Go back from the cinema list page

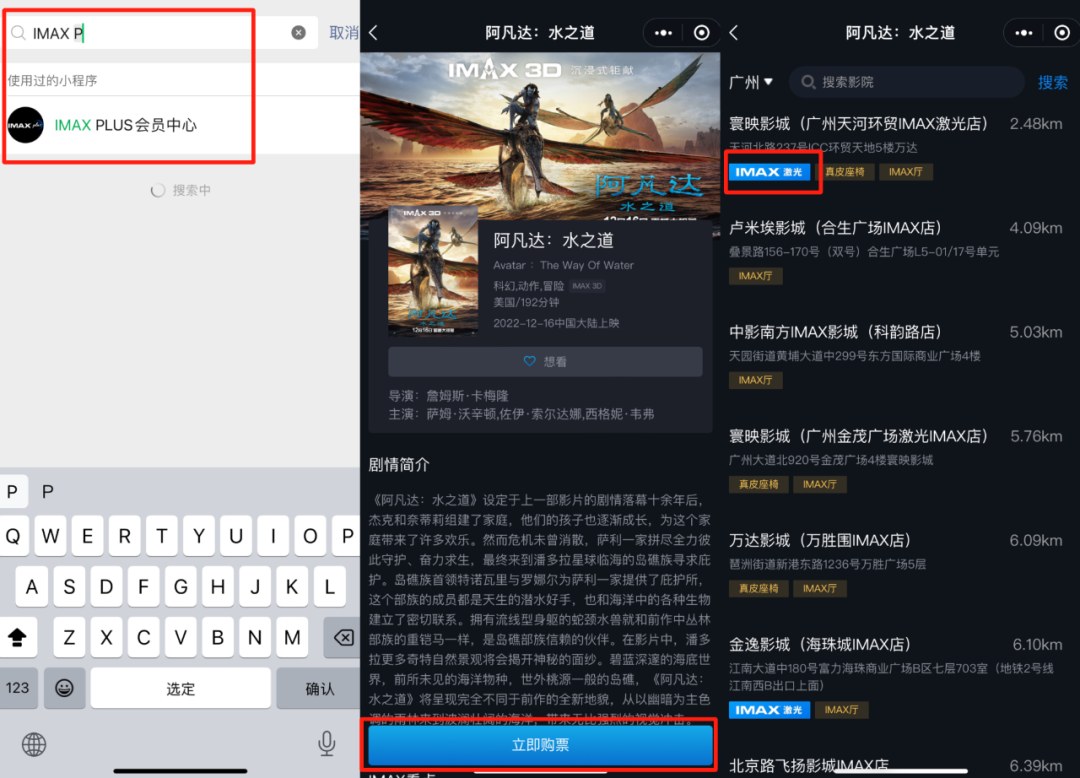point(734,32)
